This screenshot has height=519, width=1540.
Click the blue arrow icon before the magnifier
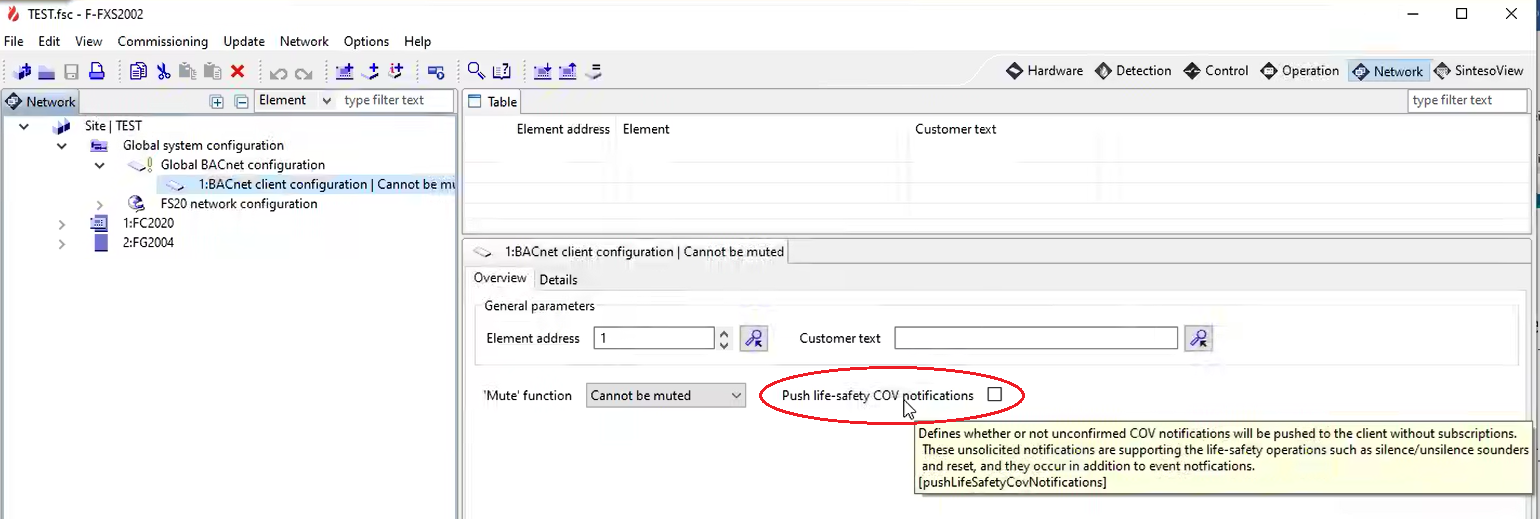[436, 72]
